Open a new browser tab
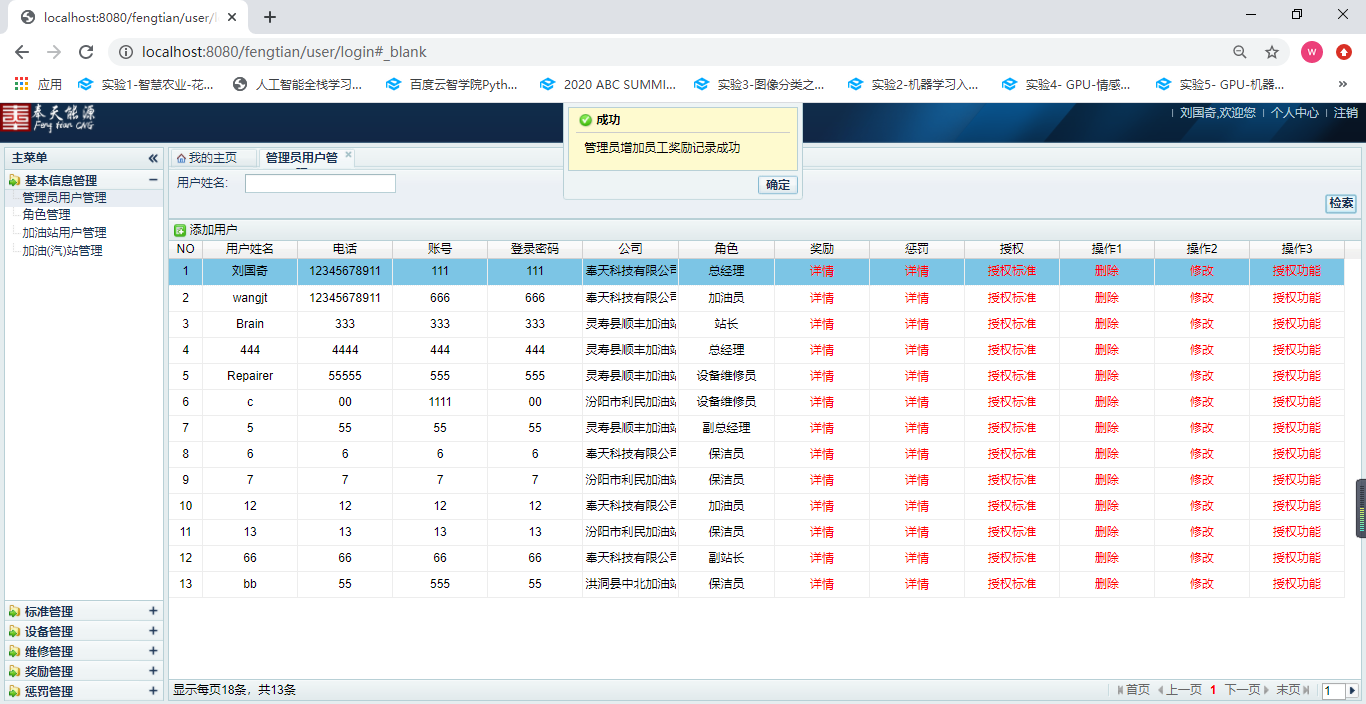Image resolution: width=1366 pixels, height=704 pixels. tap(270, 17)
